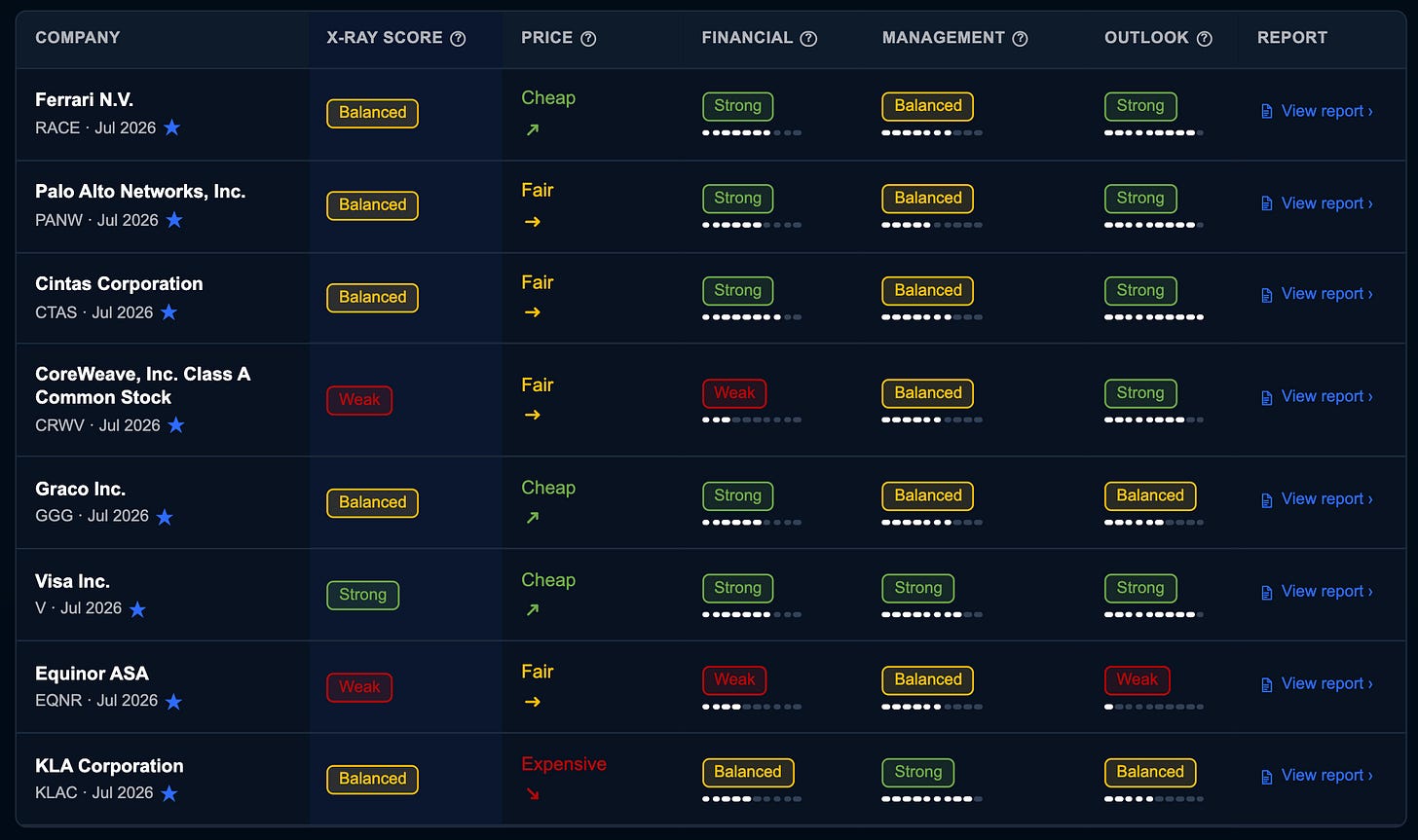Toggle the favorite star for Ferrari N.V.
1418x840 pixels.
point(171,128)
